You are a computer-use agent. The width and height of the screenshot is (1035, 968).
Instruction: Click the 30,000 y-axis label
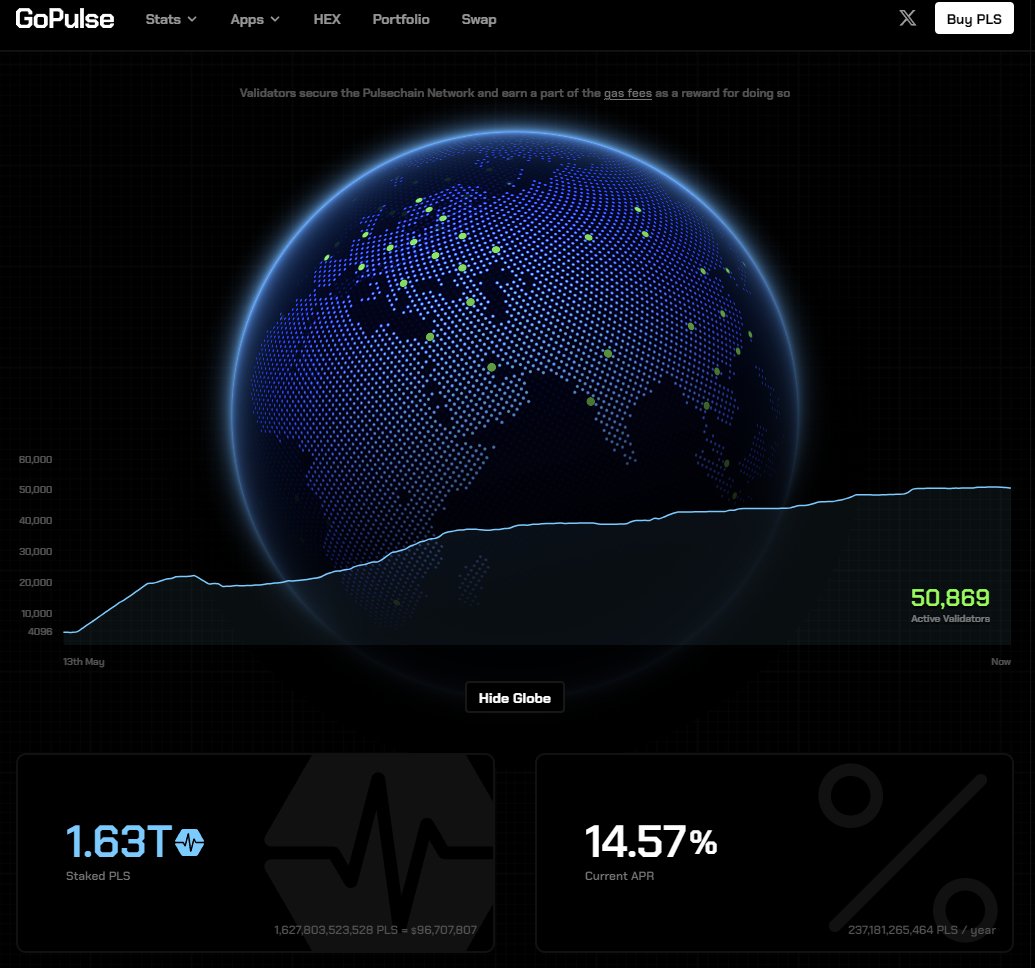coord(35,551)
